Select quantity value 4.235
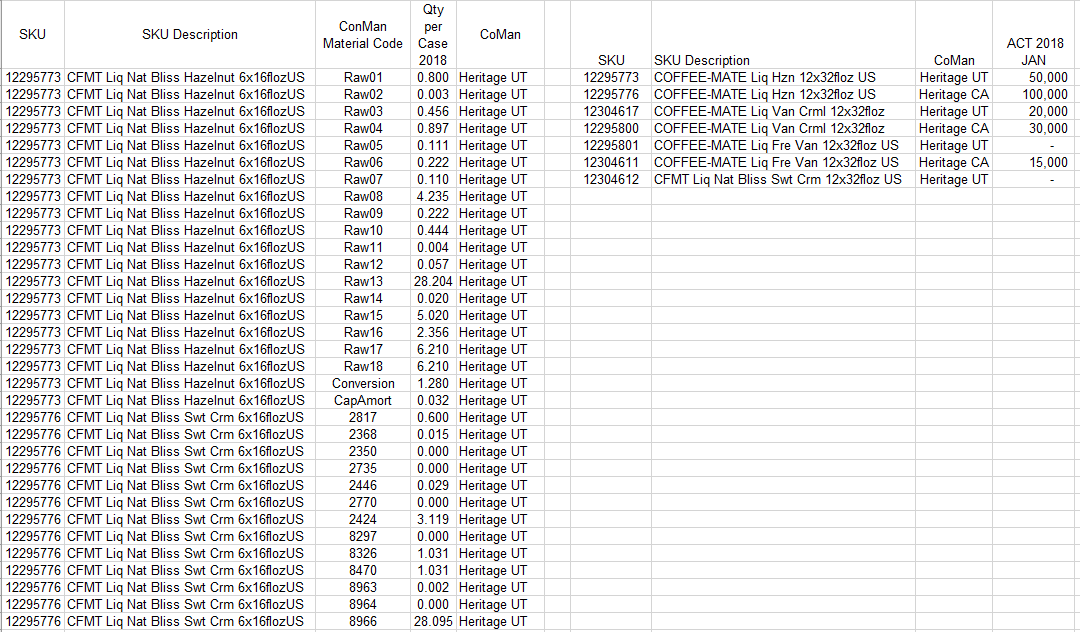Viewport: 1080px width, 632px height. [x=433, y=196]
